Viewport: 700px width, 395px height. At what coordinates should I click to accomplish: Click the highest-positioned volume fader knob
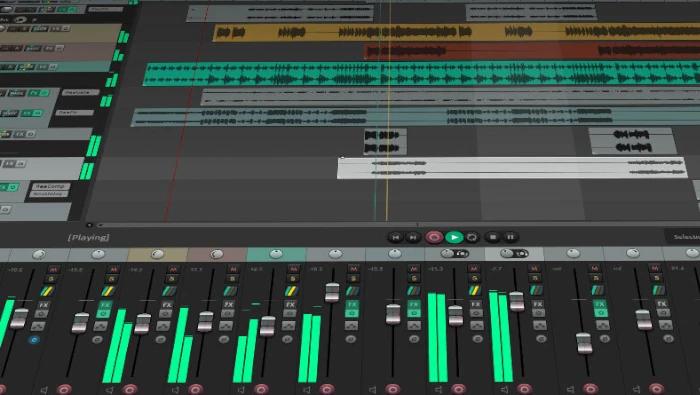(x=332, y=293)
